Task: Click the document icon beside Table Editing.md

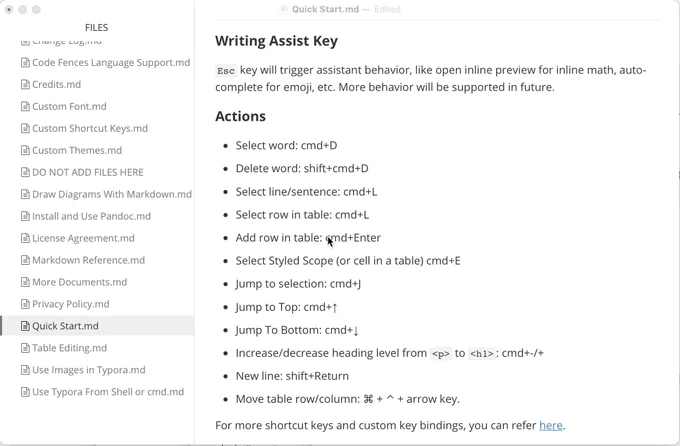Action: point(26,348)
